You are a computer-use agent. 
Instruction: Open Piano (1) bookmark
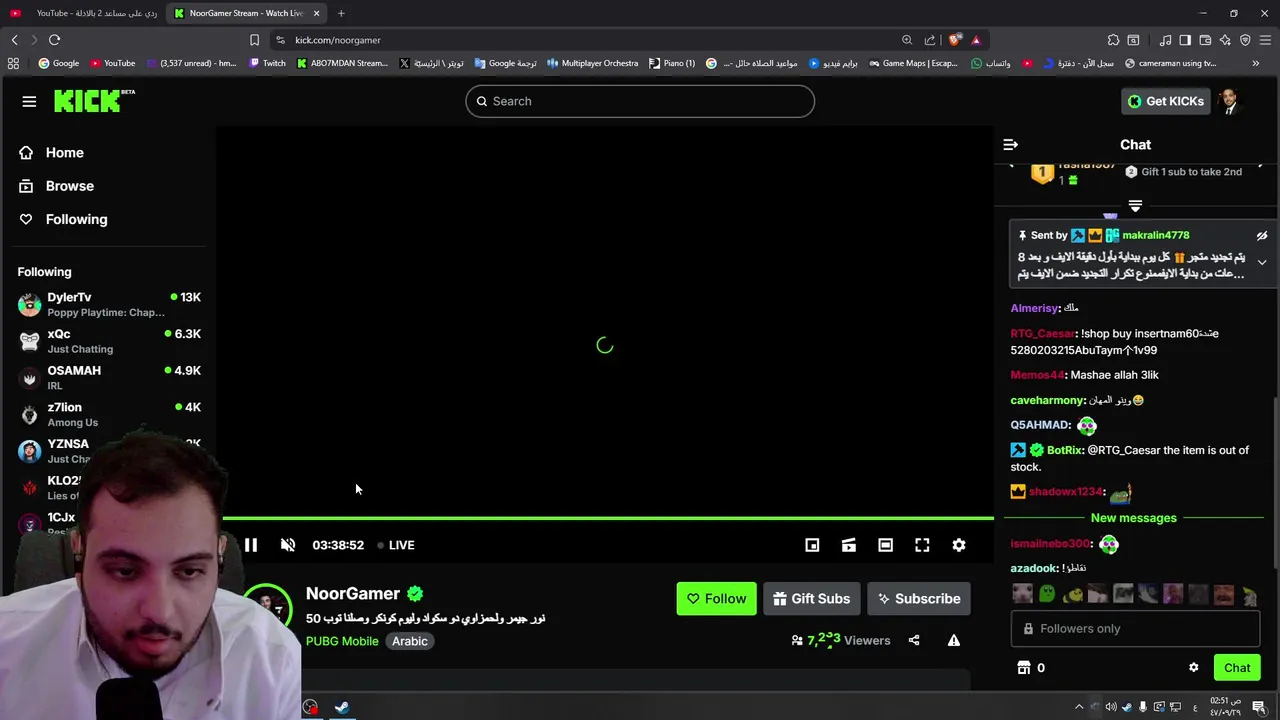pyautogui.click(x=672, y=63)
